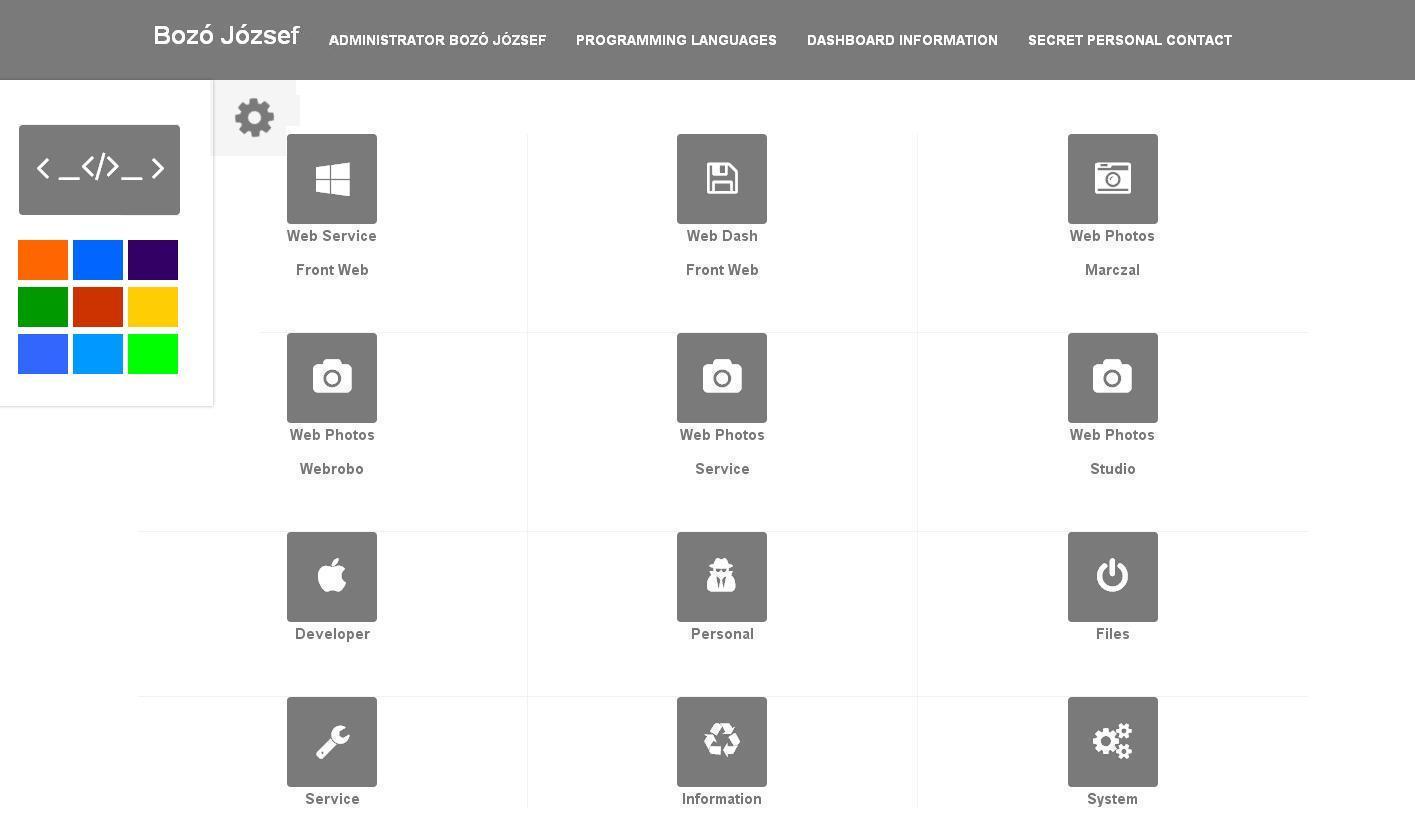The width and height of the screenshot is (1415, 815).
Task: Click the Marczal caption text
Action: (x=1112, y=270)
